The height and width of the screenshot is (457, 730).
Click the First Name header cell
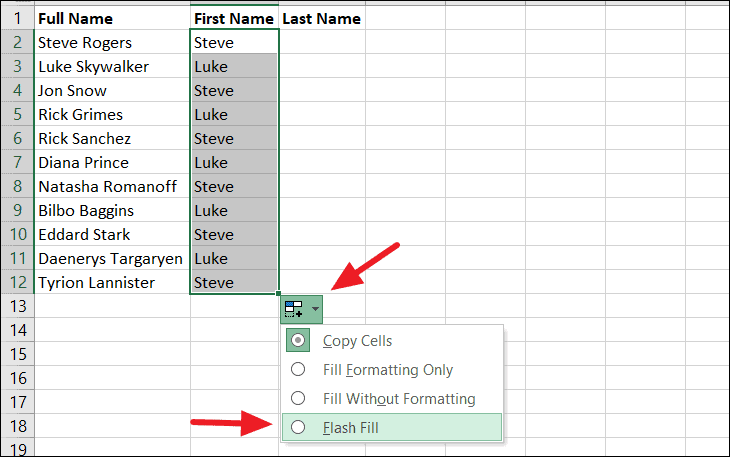coord(234,18)
